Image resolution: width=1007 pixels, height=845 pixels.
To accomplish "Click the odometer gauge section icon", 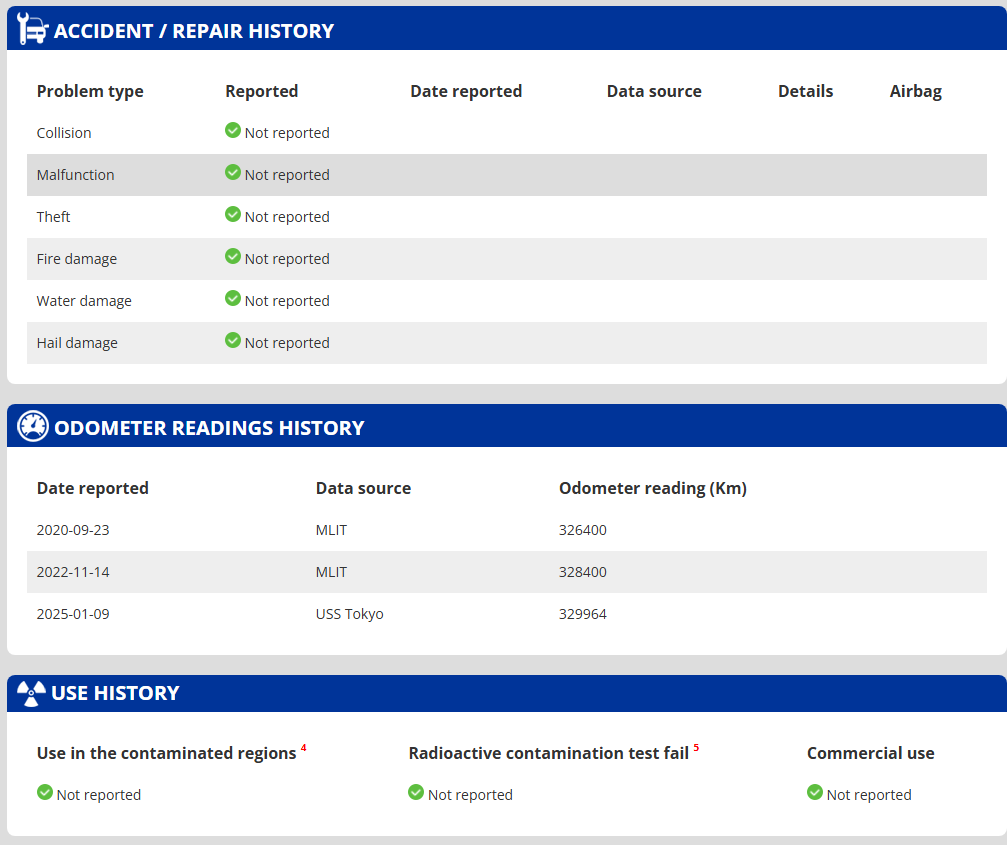I will click(33, 427).
